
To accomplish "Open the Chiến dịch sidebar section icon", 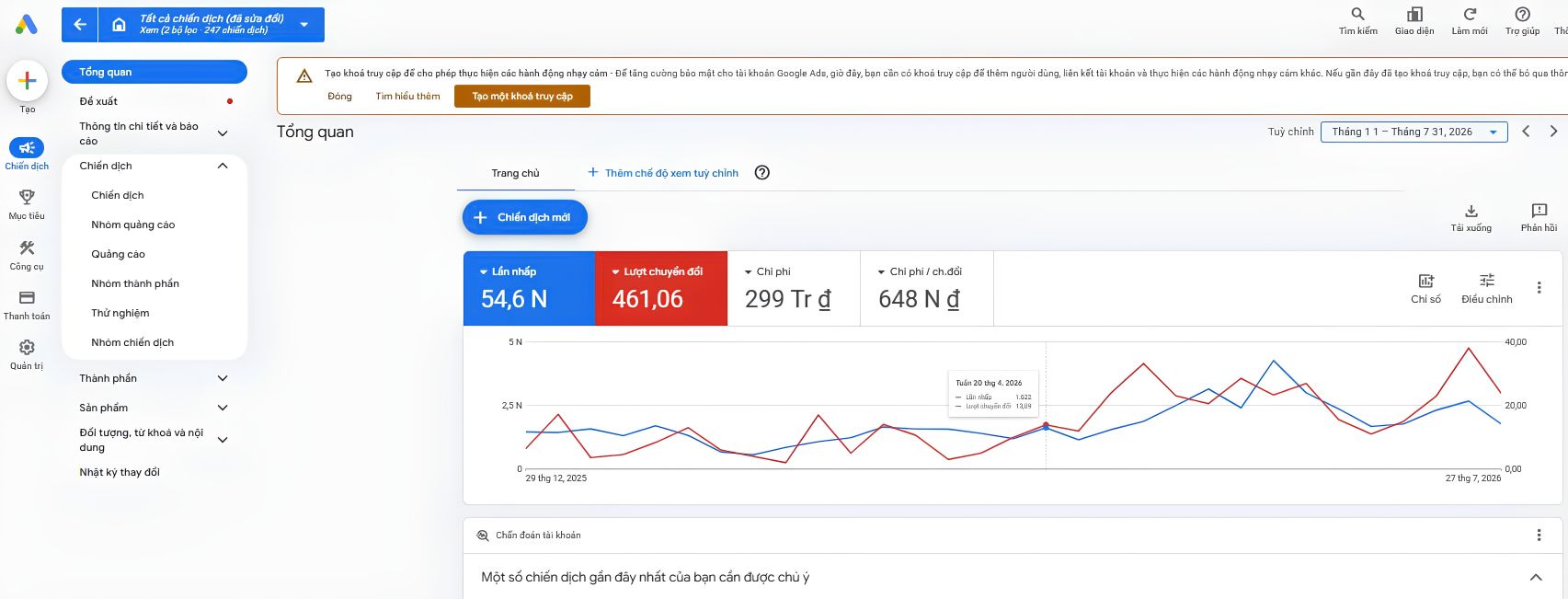I will click(27, 147).
